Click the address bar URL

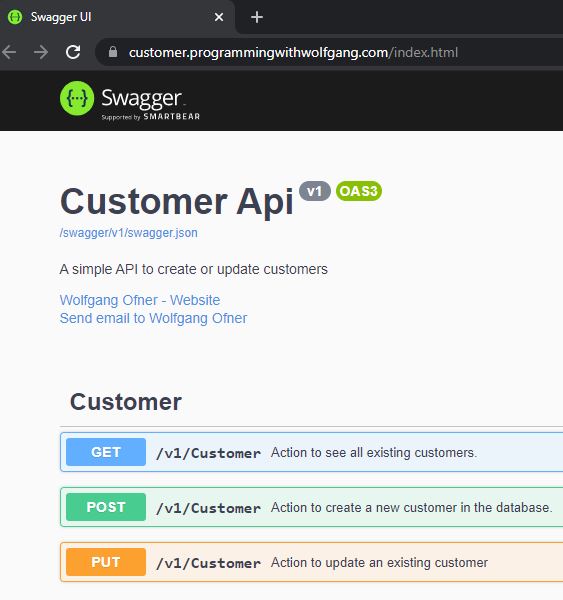pyautogui.click(x=293, y=52)
